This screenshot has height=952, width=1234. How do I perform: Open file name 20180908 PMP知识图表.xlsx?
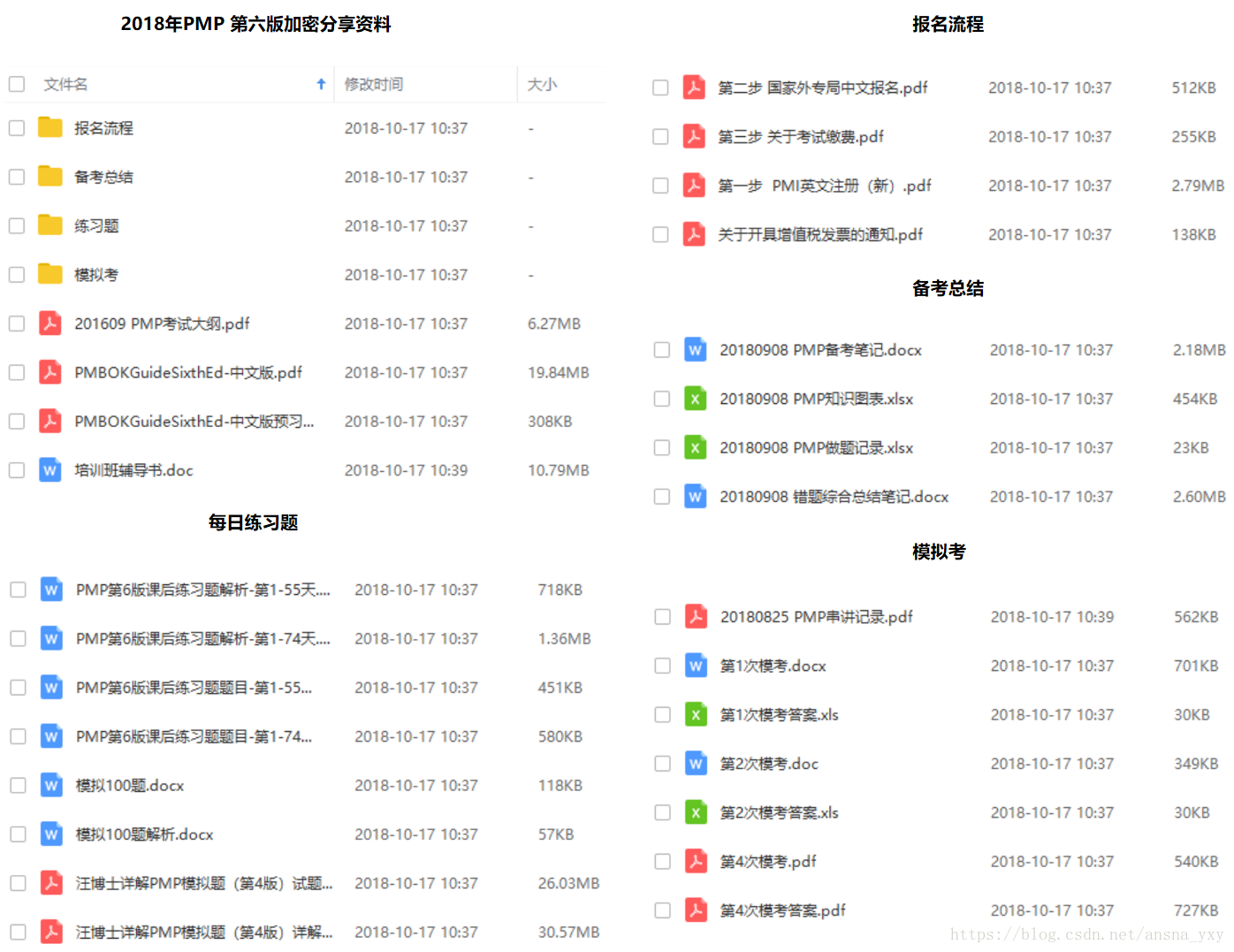coord(817,399)
